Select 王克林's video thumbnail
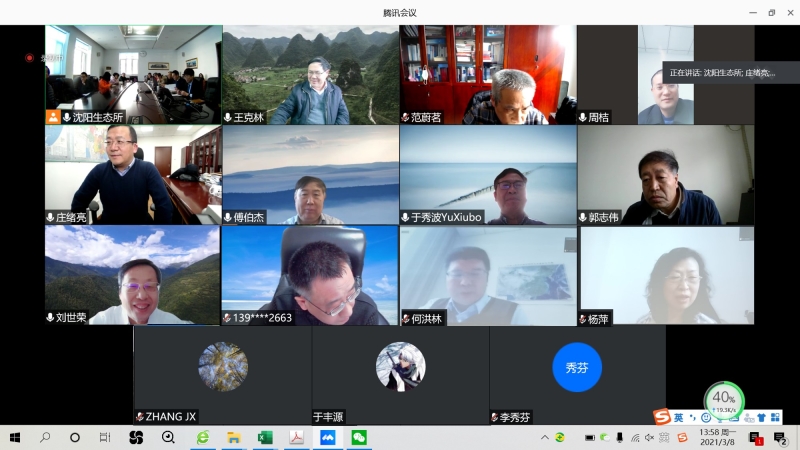Viewport: 800px width, 450px height. tap(310, 75)
